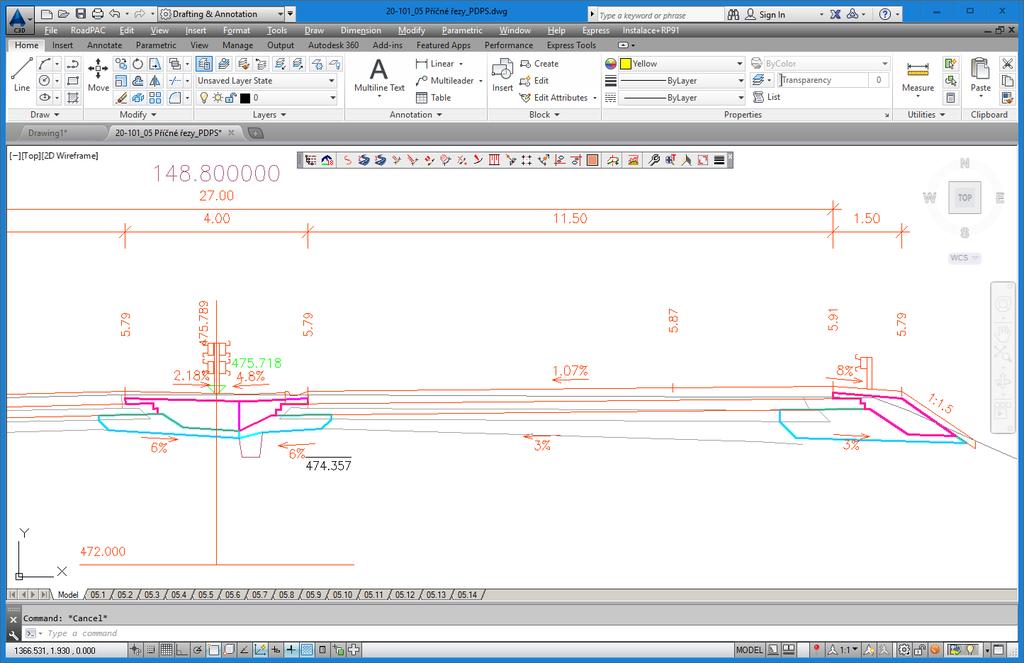Viewport: 1024px width, 663px height.
Task: Click the Table tool in Annotation panel
Action: [x=434, y=98]
